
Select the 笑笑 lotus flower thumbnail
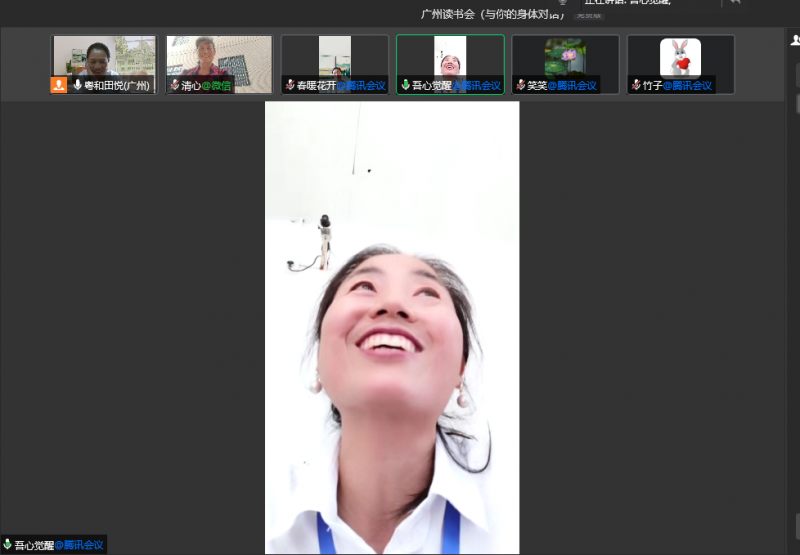(x=565, y=57)
